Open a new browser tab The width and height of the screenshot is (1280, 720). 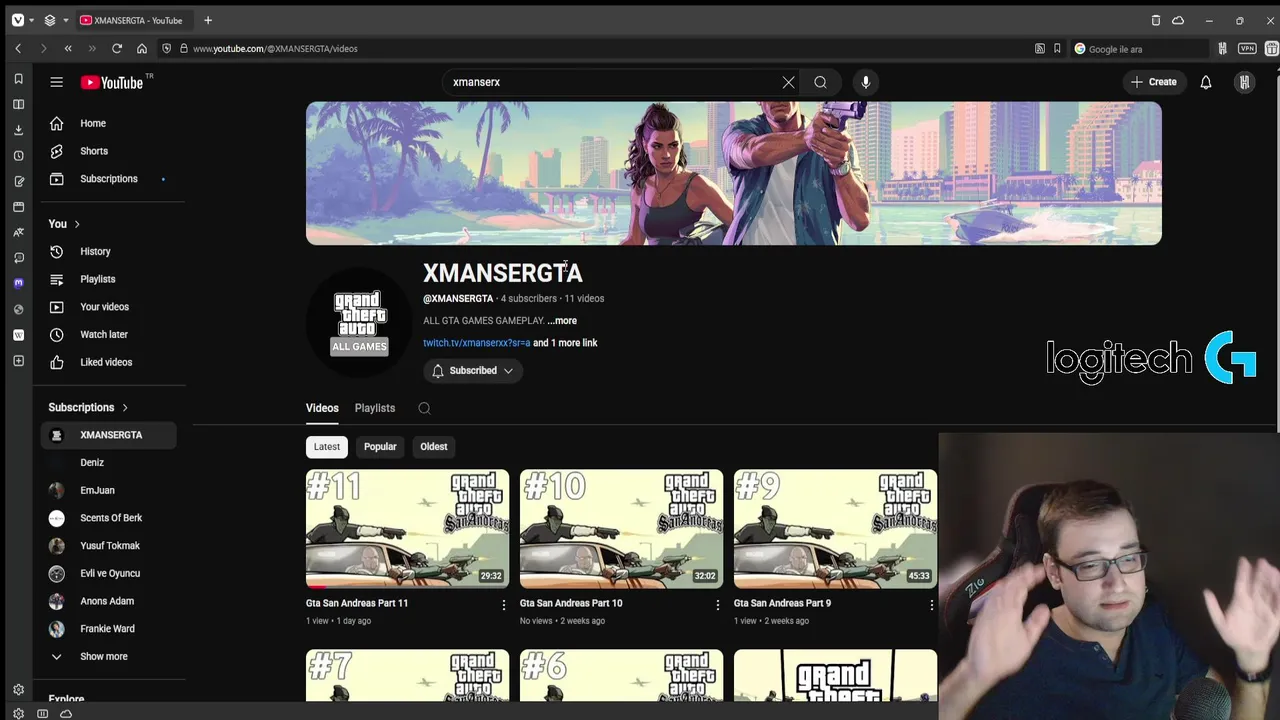pyautogui.click(x=208, y=20)
